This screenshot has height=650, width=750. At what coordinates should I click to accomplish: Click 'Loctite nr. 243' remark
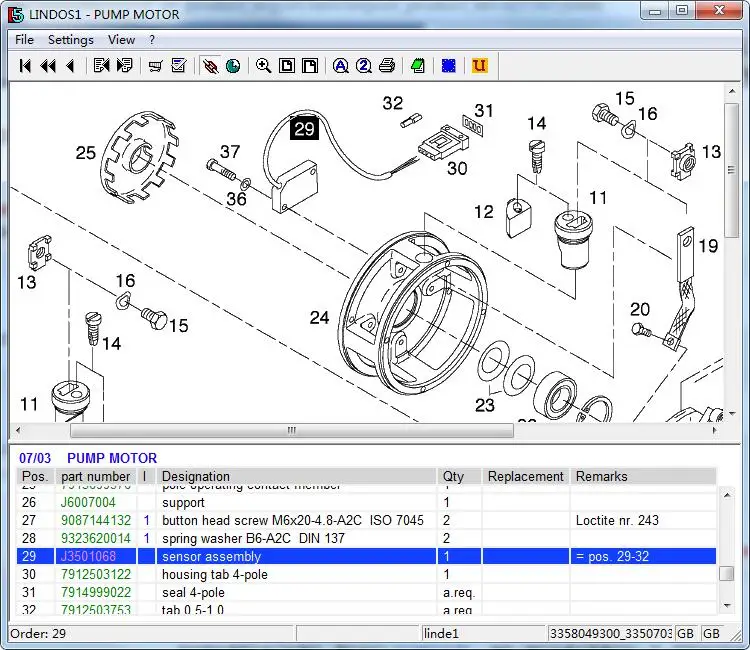tap(617, 520)
